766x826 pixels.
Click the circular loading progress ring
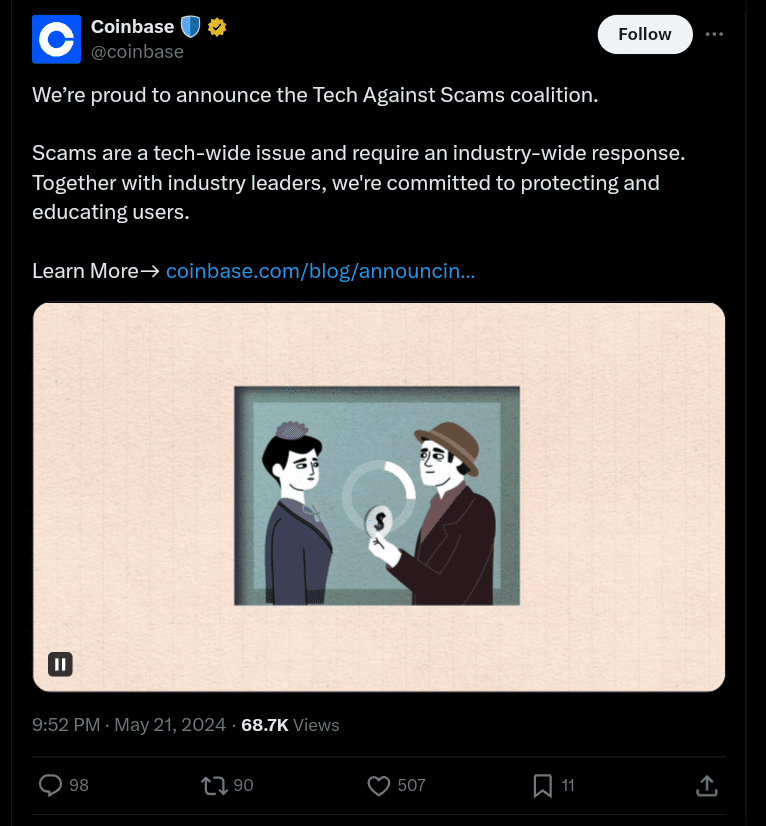tap(379, 494)
